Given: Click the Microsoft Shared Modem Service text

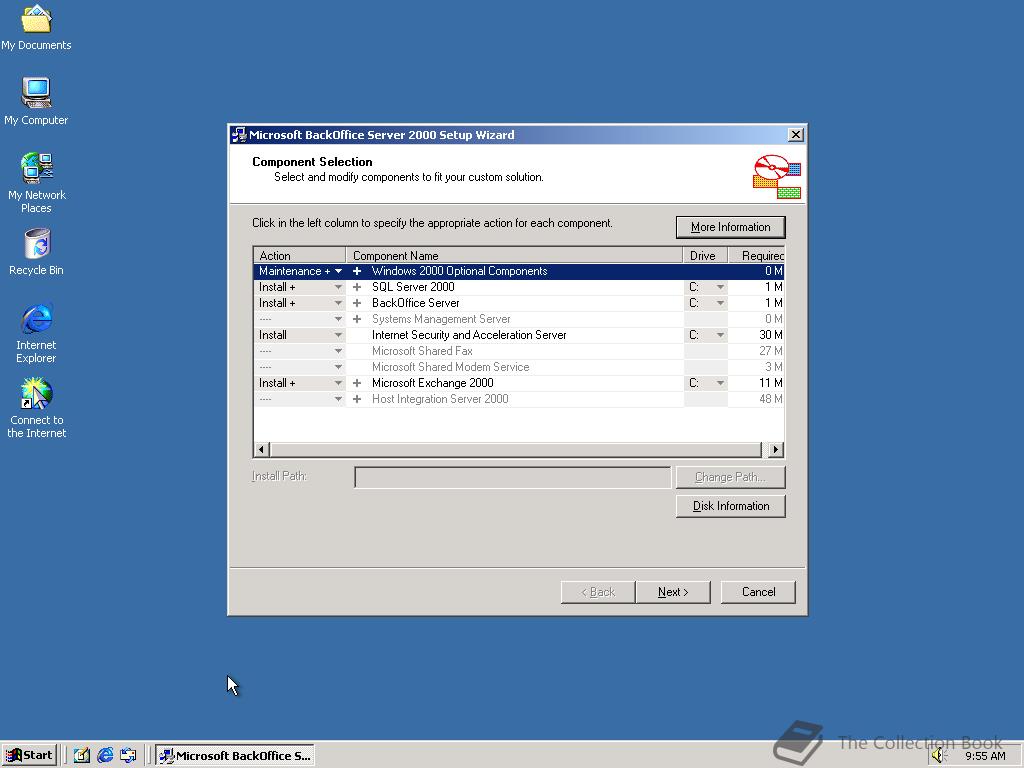Looking at the screenshot, I should 450,367.
